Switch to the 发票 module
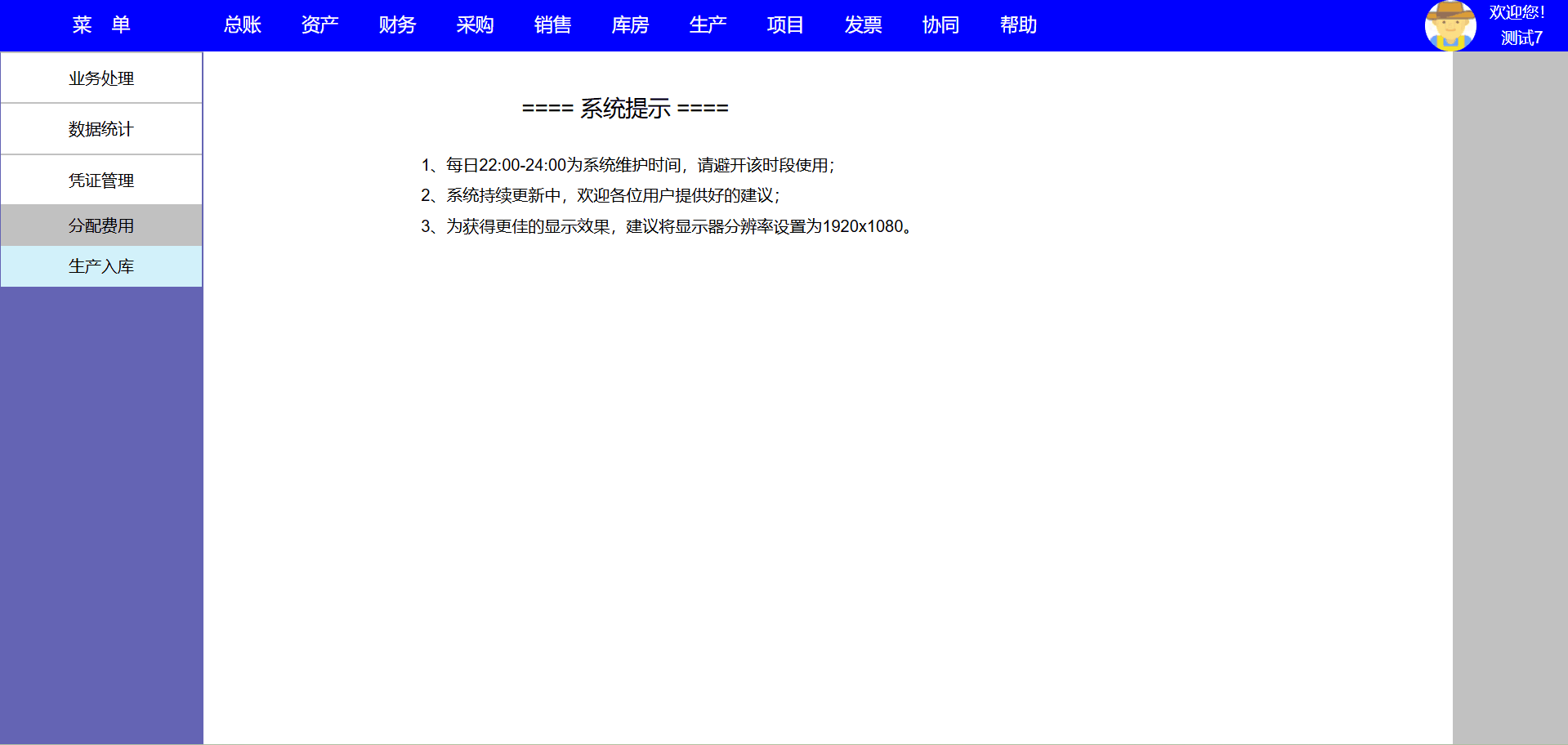Image resolution: width=1568 pixels, height=745 pixels. coord(863,25)
